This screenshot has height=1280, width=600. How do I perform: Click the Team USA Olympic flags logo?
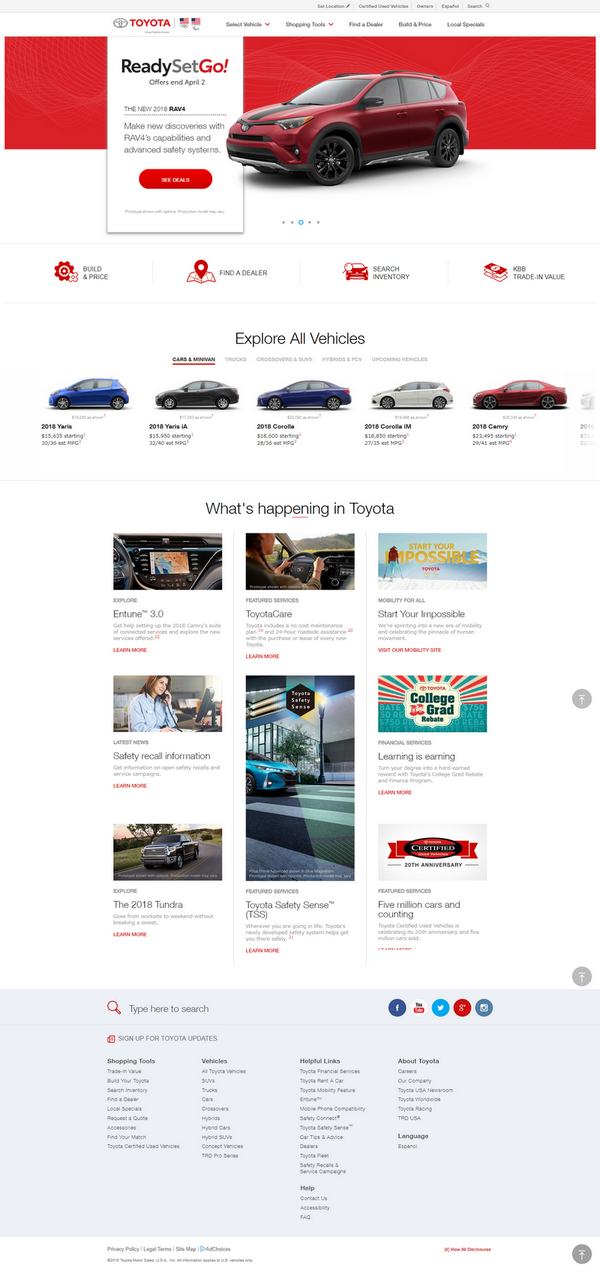(x=190, y=22)
